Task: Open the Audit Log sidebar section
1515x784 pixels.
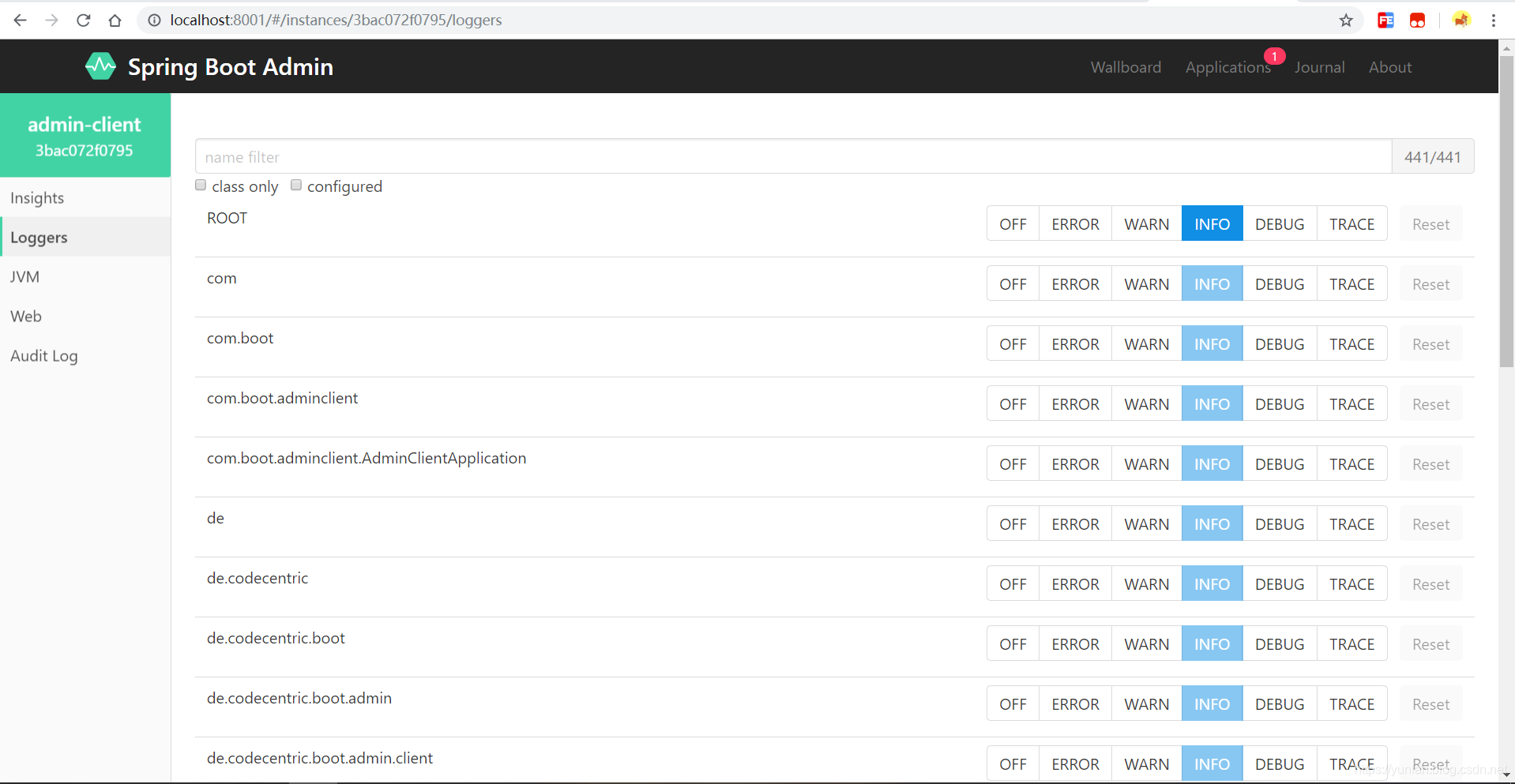Action: [x=85, y=355]
